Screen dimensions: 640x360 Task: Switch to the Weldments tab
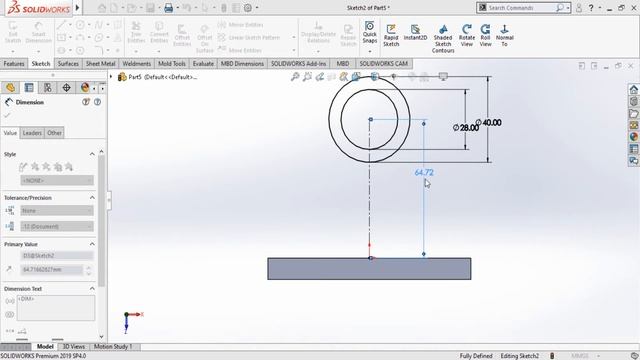coord(137,64)
